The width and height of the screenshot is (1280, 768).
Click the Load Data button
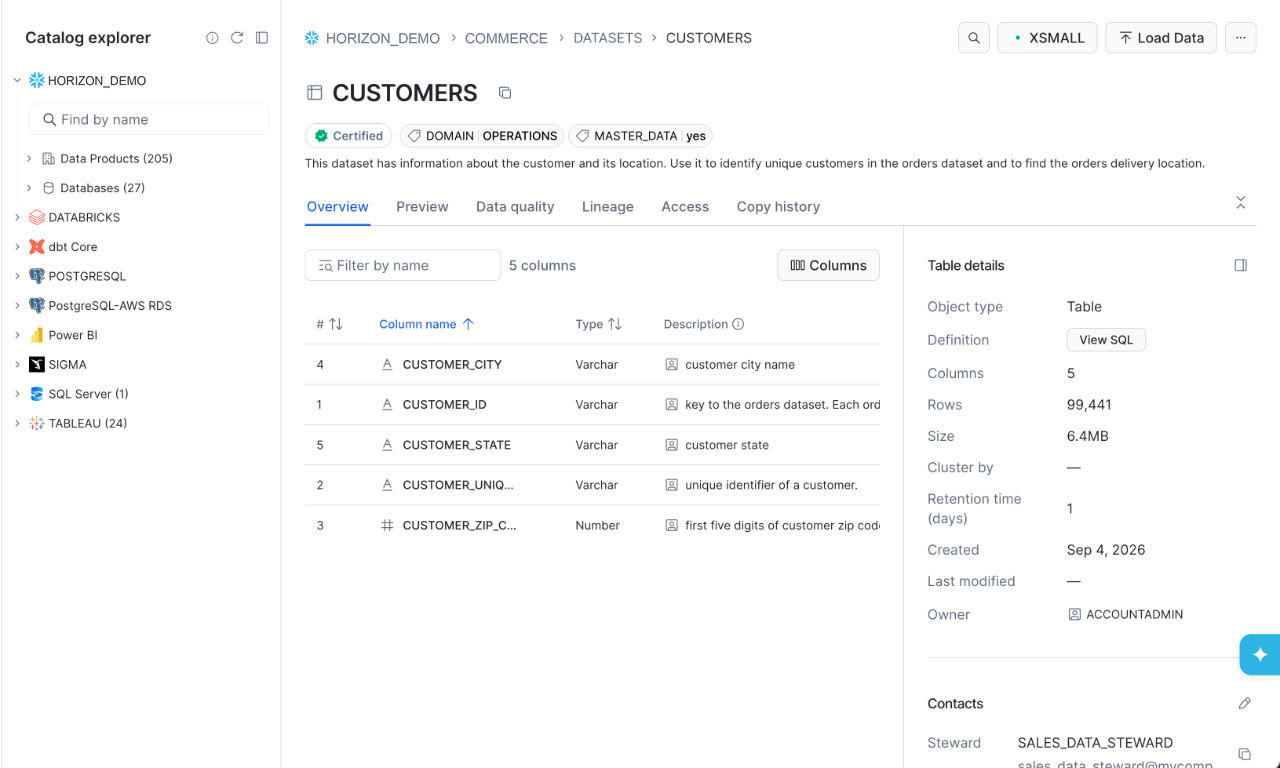pos(1161,38)
